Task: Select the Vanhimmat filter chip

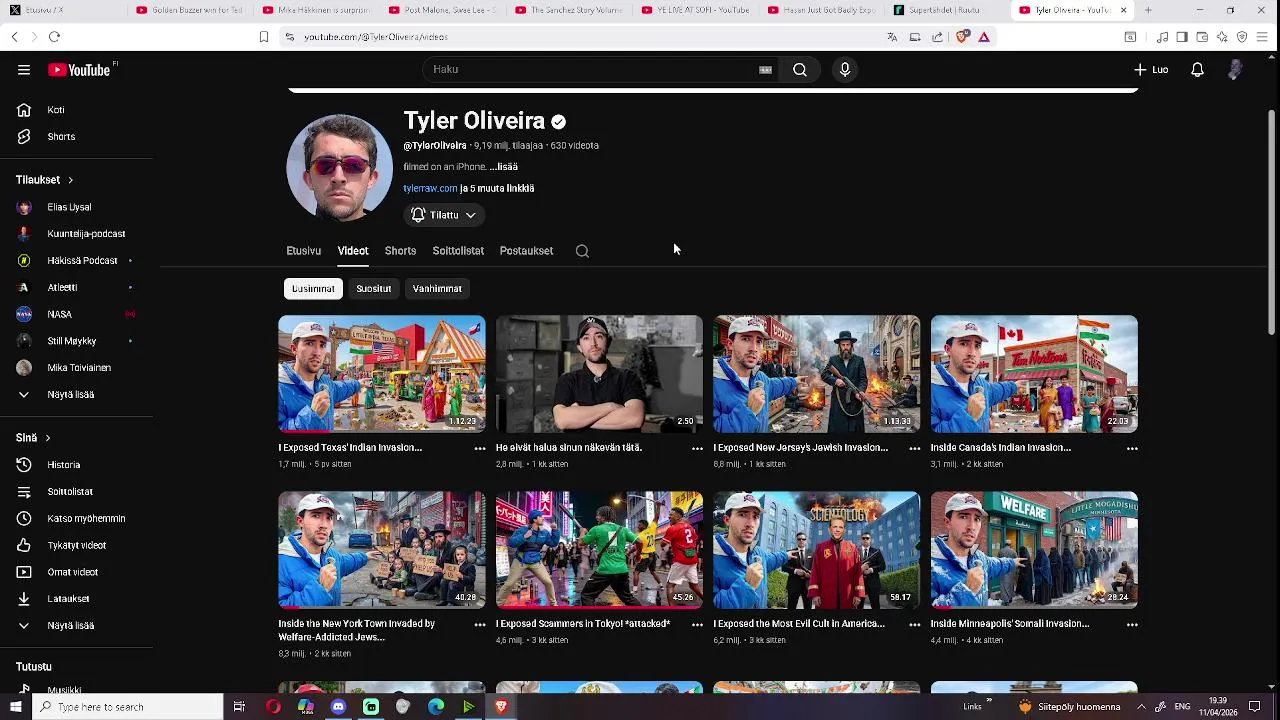Action: point(437,289)
